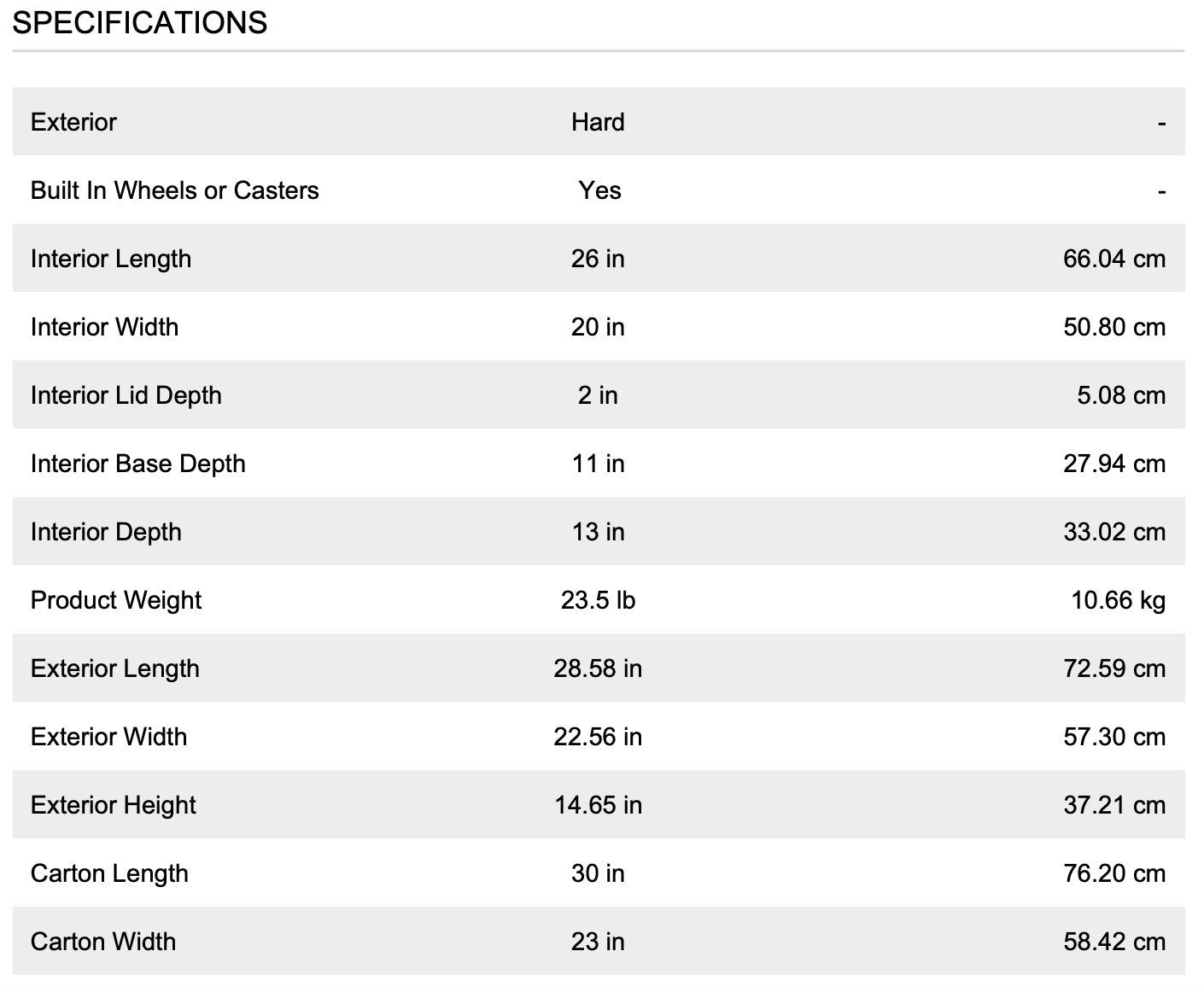Click the Exterior row label
The height and width of the screenshot is (992, 1204).
(73, 122)
